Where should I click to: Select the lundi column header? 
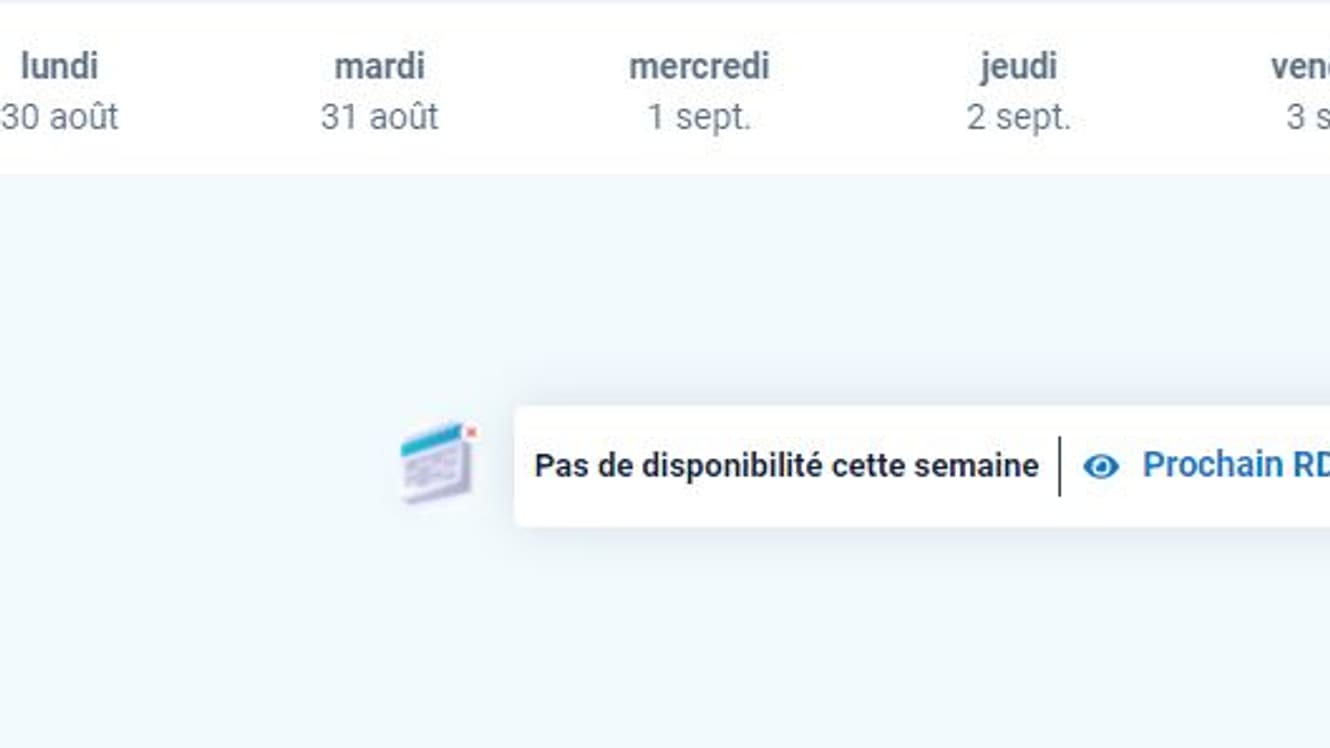(59, 67)
